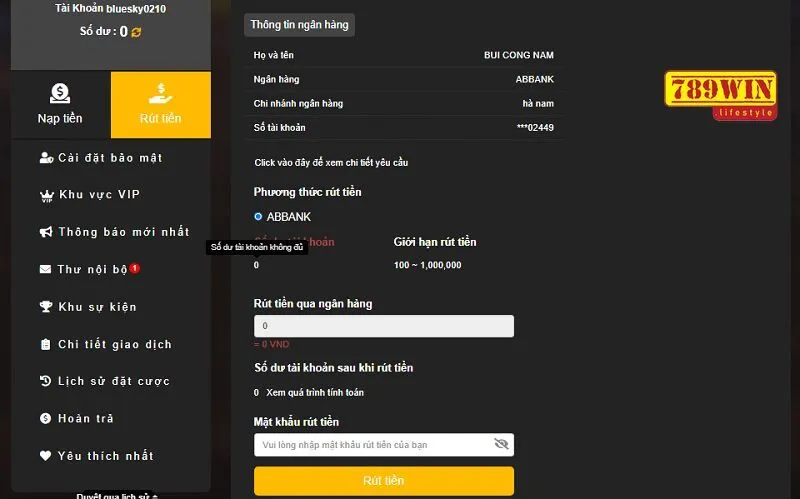
Task: Toggle withdrawal password visibility eye icon
Action: (x=501, y=444)
